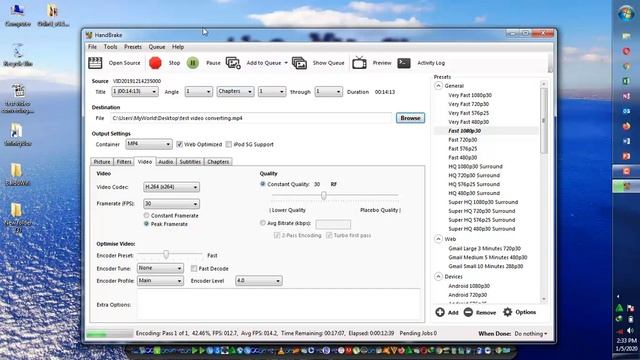Click the destination File path field

tap(251, 118)
